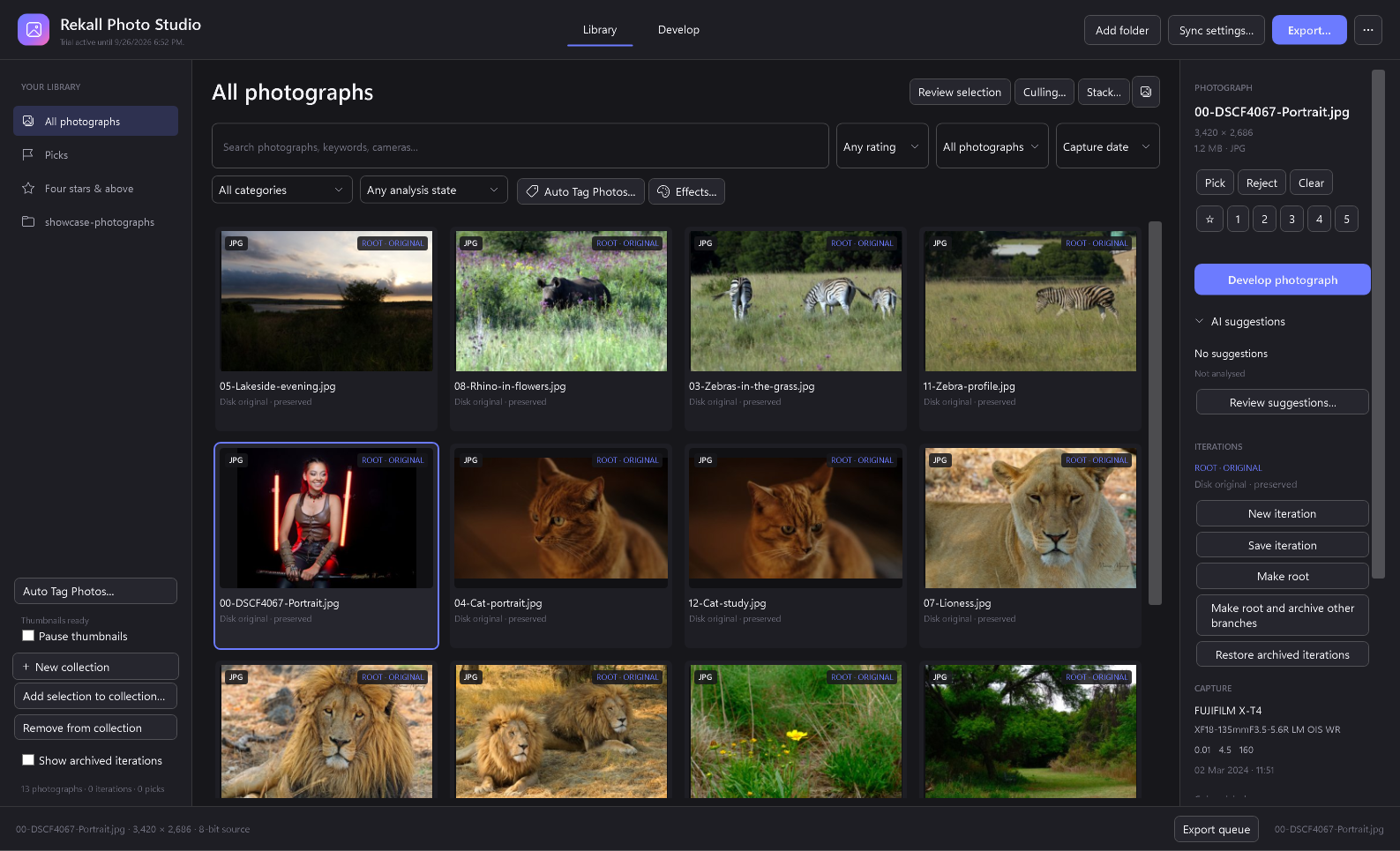Click the Rekall Photo Studio app logo
Viewport: 1400px width, 851px height.
34,30
